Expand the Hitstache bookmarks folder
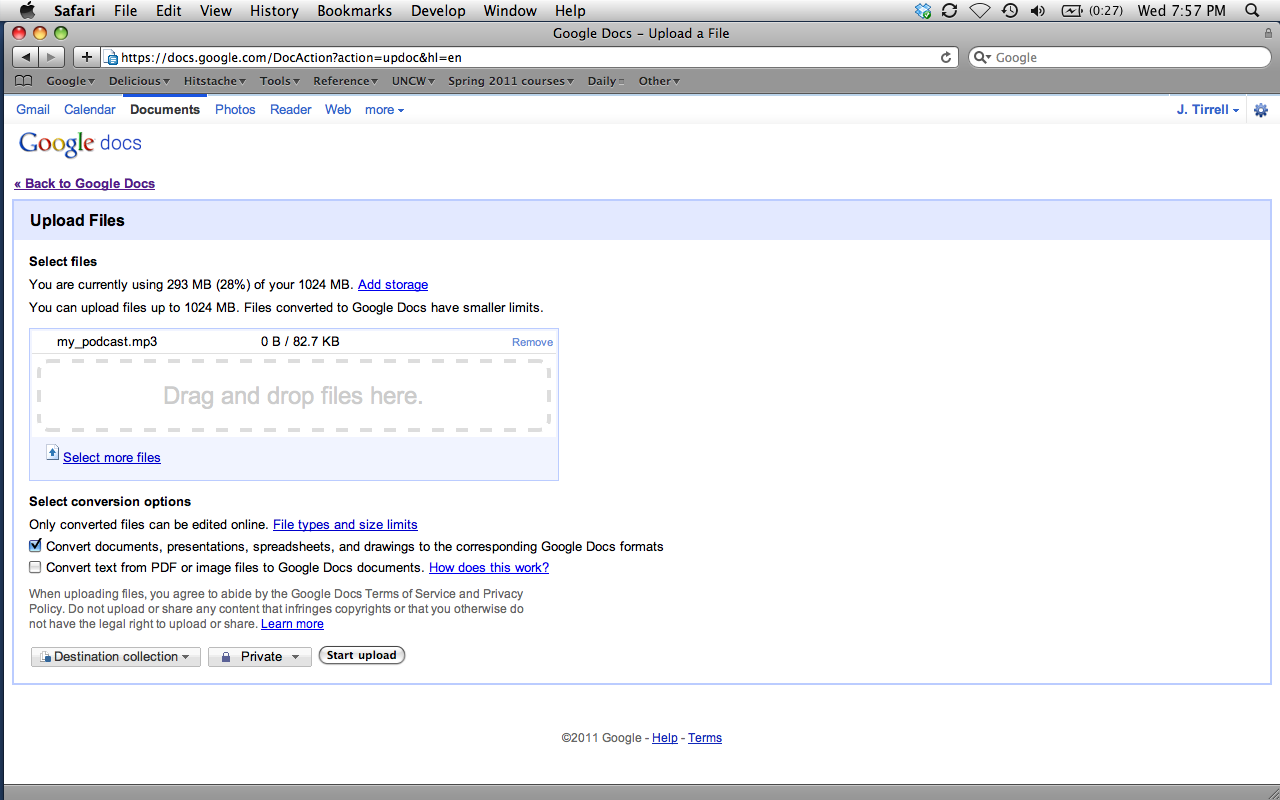Viewport: 1280px width, 800px height. 215,81
